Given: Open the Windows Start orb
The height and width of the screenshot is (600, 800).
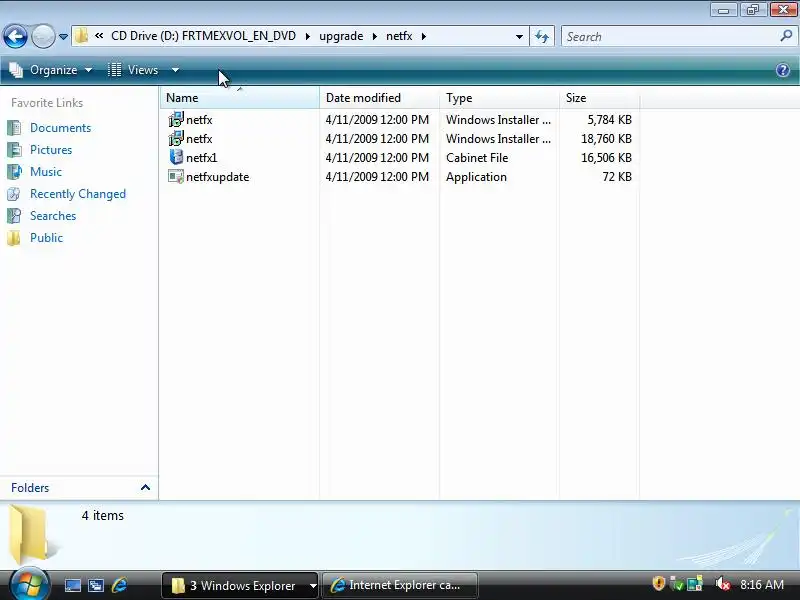Looking at the screenshot, I should click(30, 585).
